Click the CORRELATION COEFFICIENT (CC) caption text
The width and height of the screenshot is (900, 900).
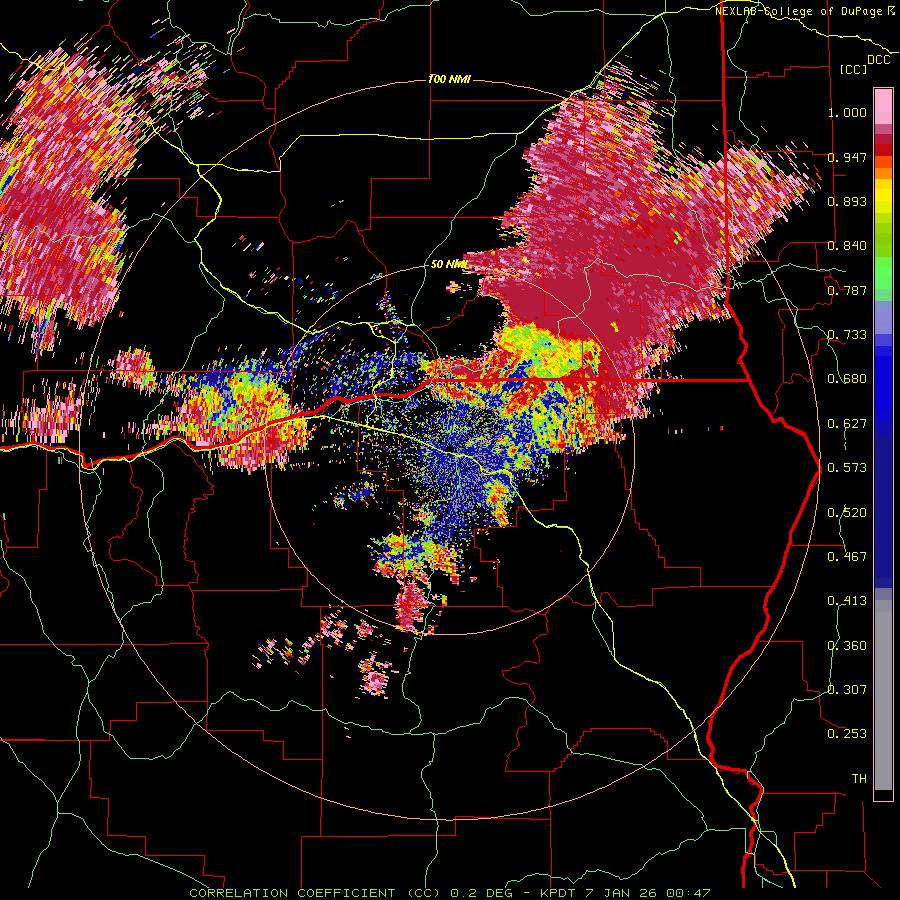[315, 893]
